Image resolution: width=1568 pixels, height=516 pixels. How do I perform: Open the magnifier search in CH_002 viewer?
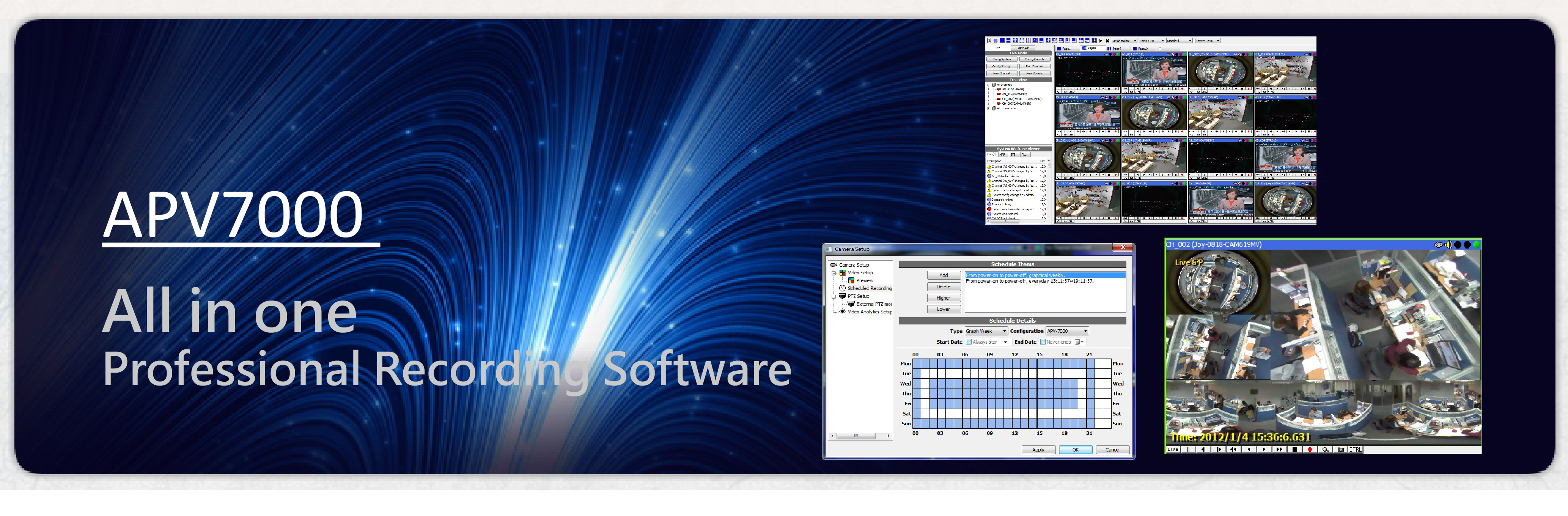point(1326,450)
